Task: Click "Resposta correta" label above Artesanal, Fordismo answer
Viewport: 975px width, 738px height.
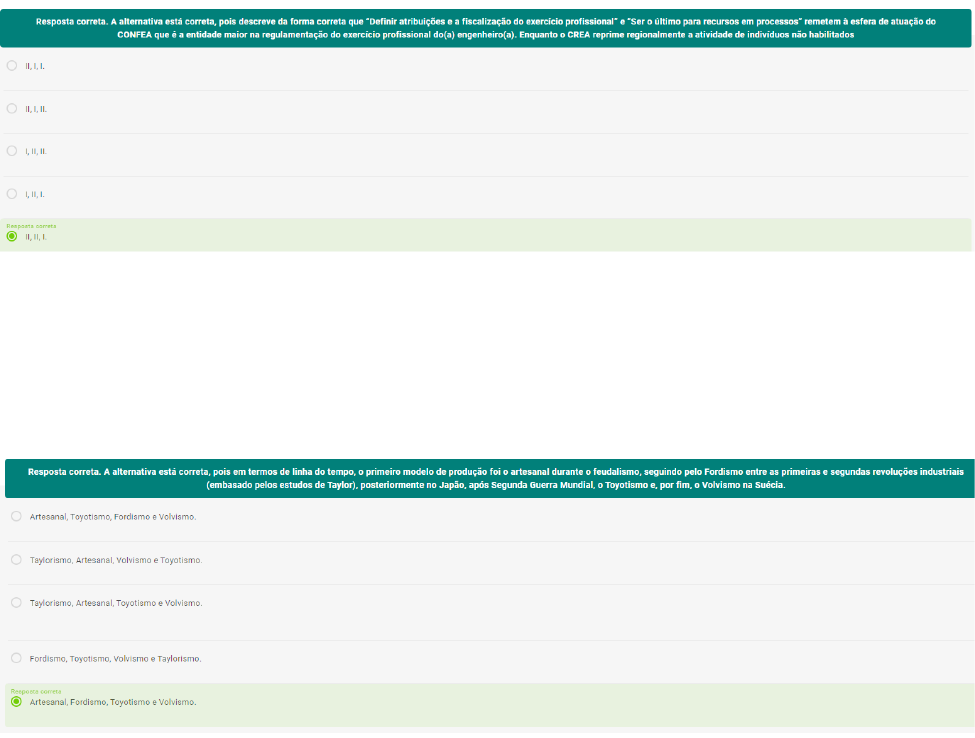Action: tap(35, 691)
